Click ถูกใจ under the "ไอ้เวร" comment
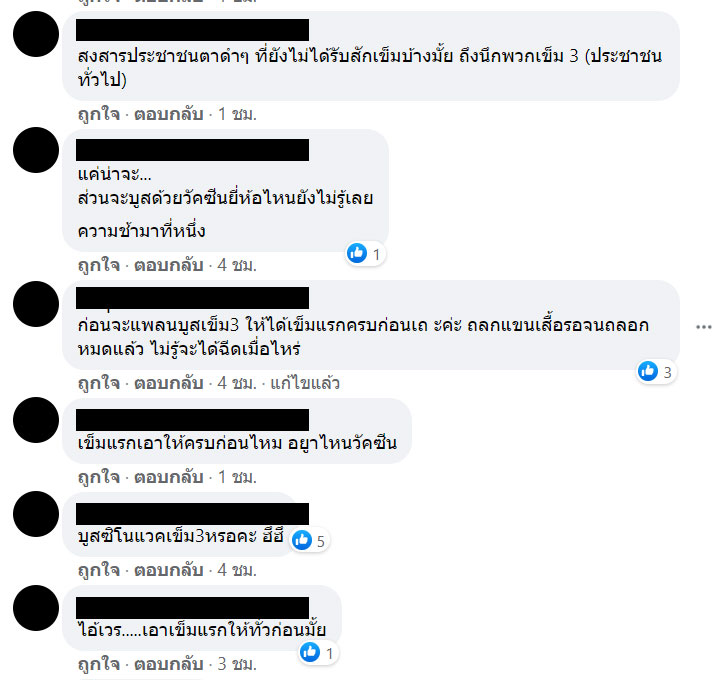This screenshot has height=680, width=727. pyautogui.click(x=99, y=664)
